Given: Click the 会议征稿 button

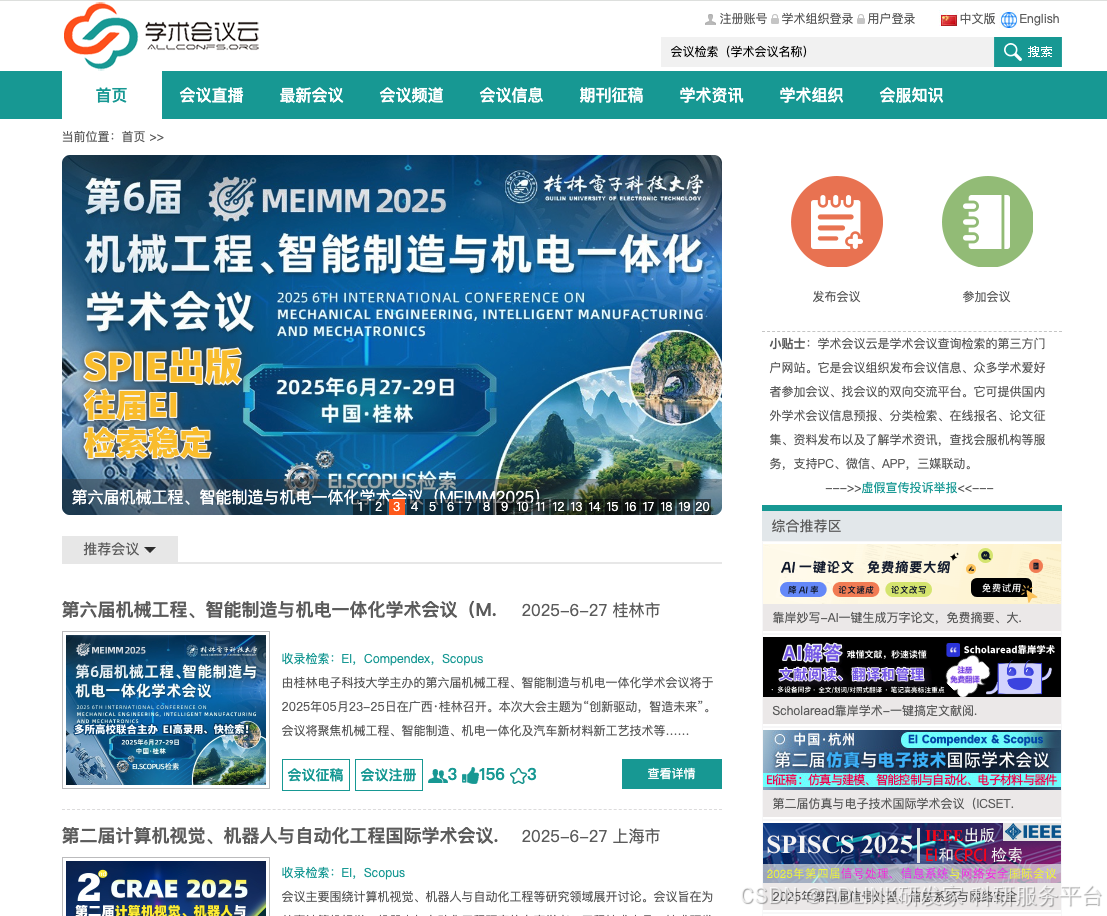Looking at the screenshot, I should tap(316, 775).
